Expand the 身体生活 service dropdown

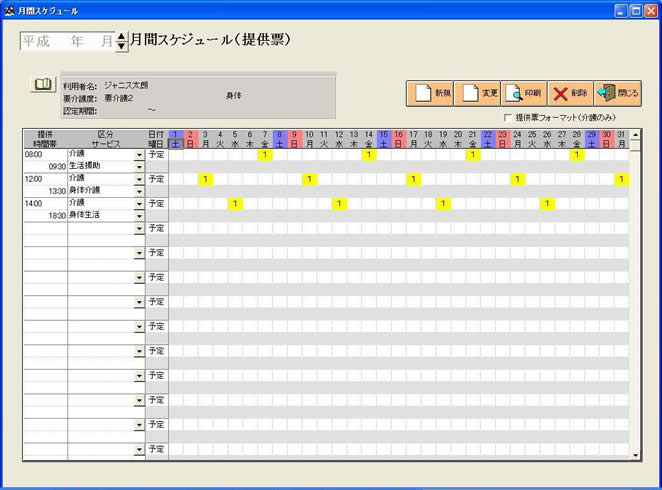tap(139, 215)
